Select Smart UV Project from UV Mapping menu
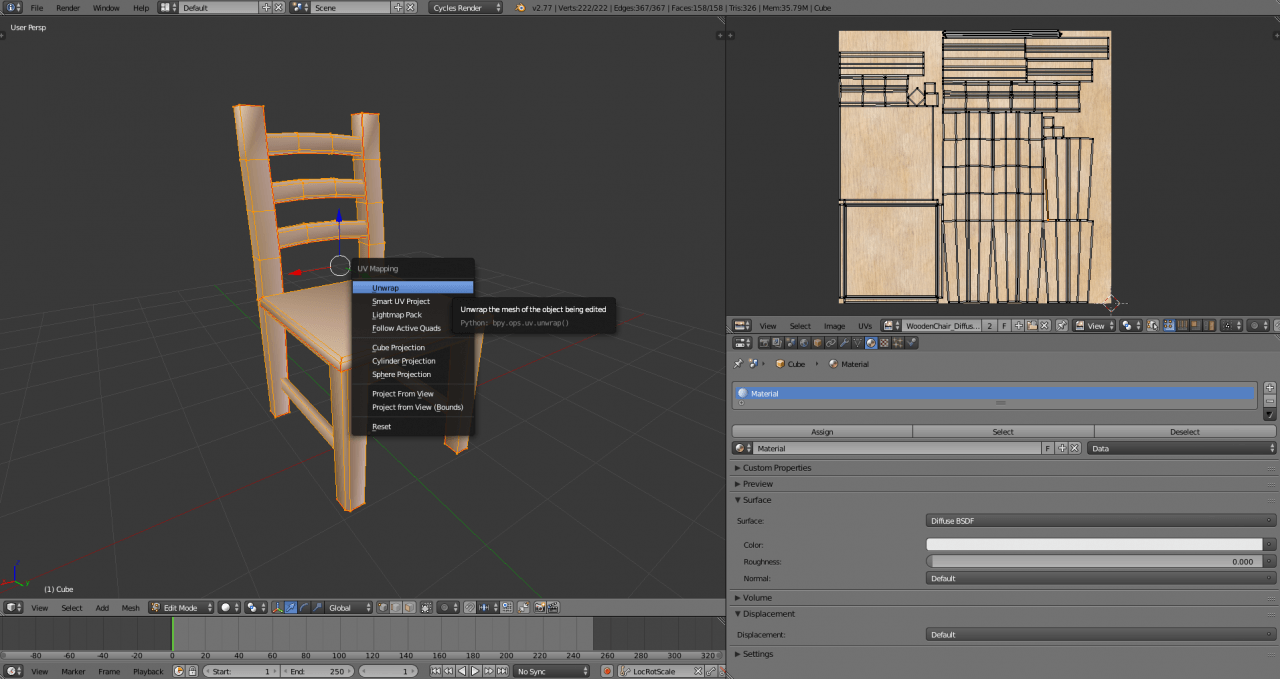Image resolution: width=1280 pixels, height=679 pixels. (400, 301)
